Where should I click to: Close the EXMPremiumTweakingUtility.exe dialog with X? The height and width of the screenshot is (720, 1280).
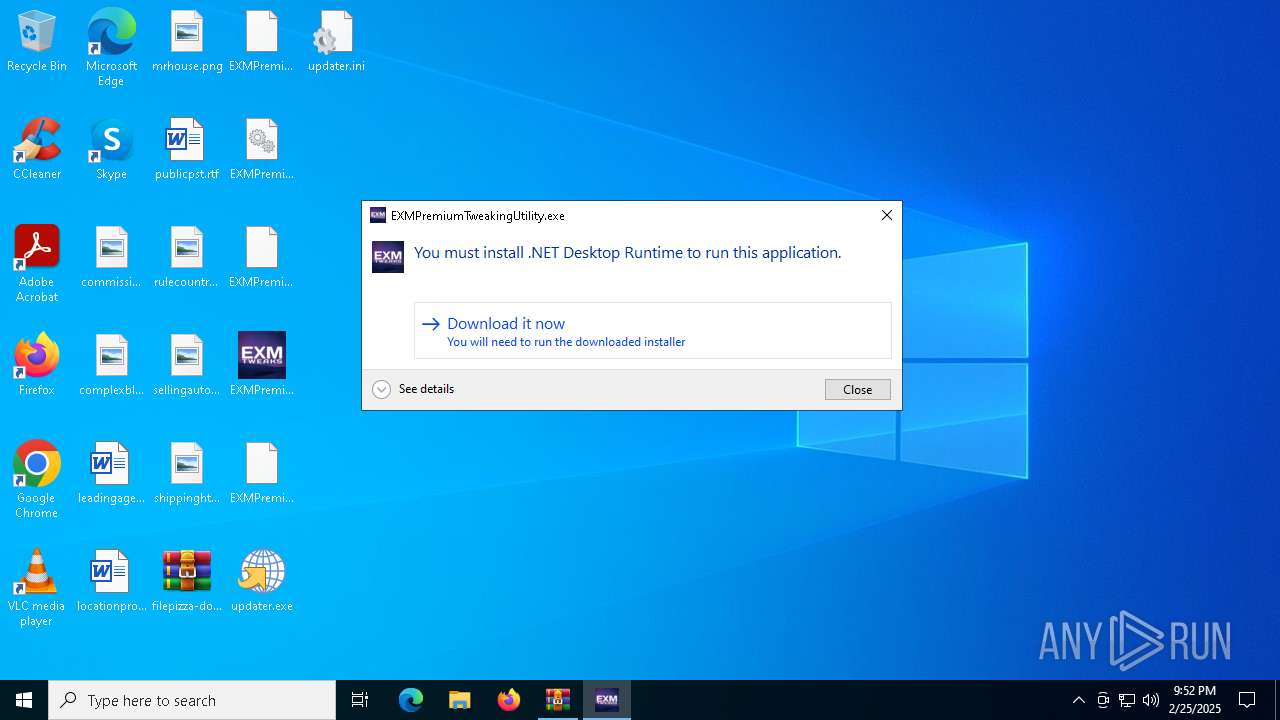point(886,215)
